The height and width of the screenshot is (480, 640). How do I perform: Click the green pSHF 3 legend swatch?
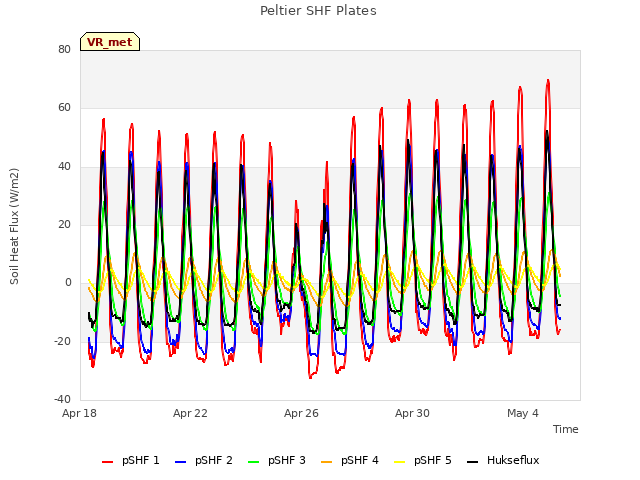click(253, 462)
